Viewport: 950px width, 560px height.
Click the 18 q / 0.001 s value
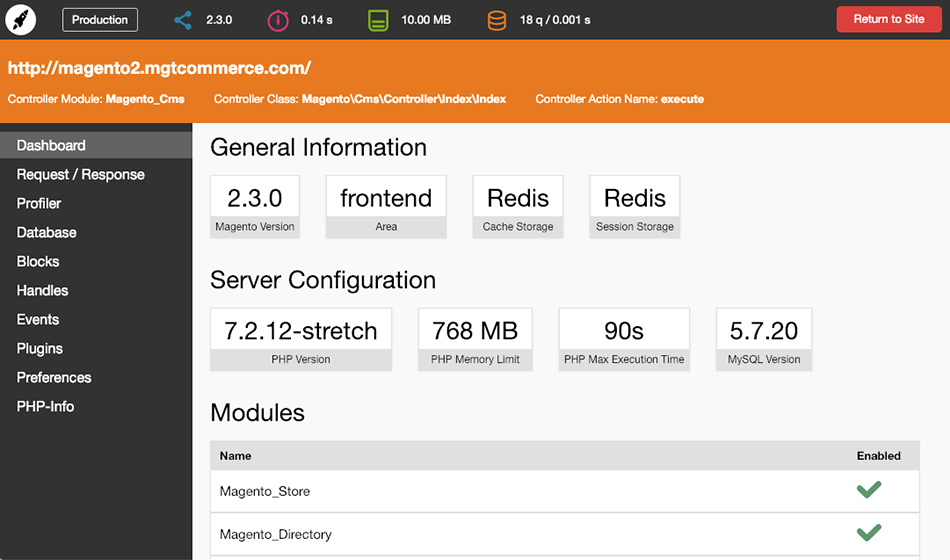(555, 20)
